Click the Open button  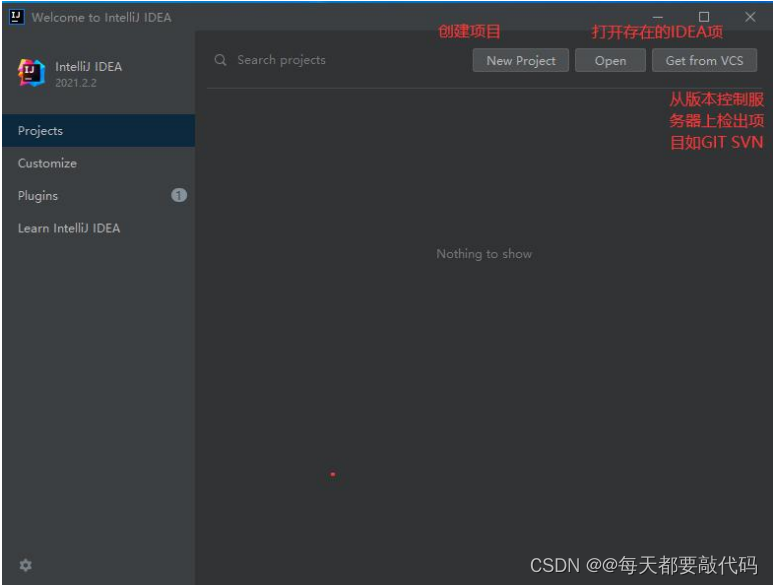click(x=610, y=61)
